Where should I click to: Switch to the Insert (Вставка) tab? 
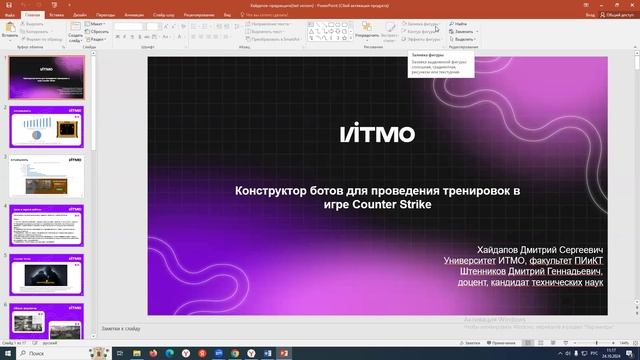(x=56, y=15)
